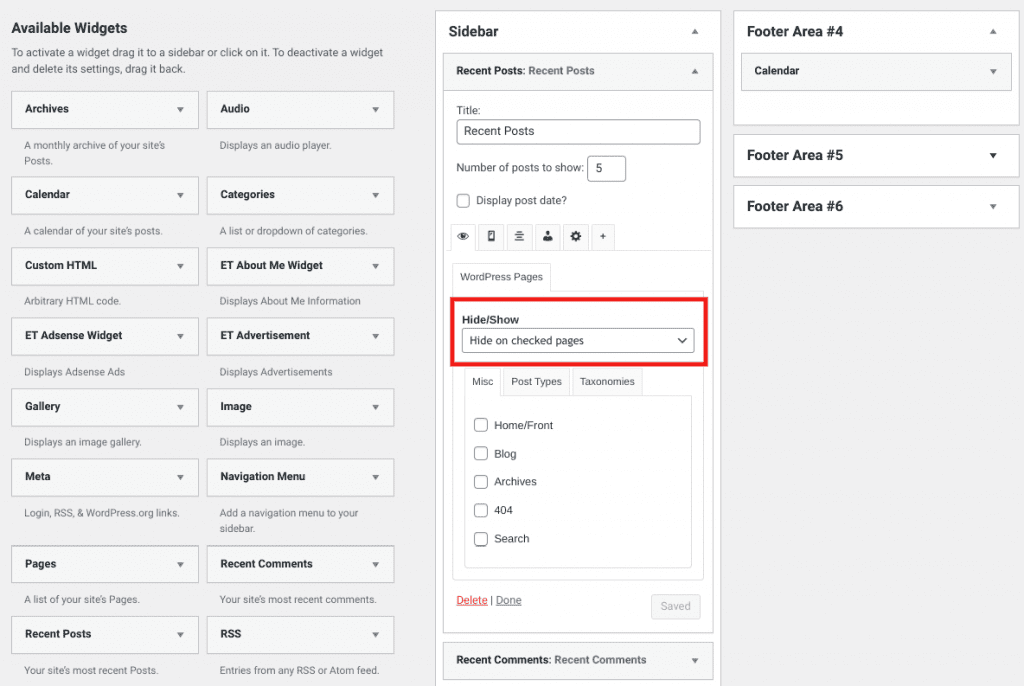The width and height of the screenshot is (1024, 686).
Task: Click the plus widget options tab
Action: point(604,237)
